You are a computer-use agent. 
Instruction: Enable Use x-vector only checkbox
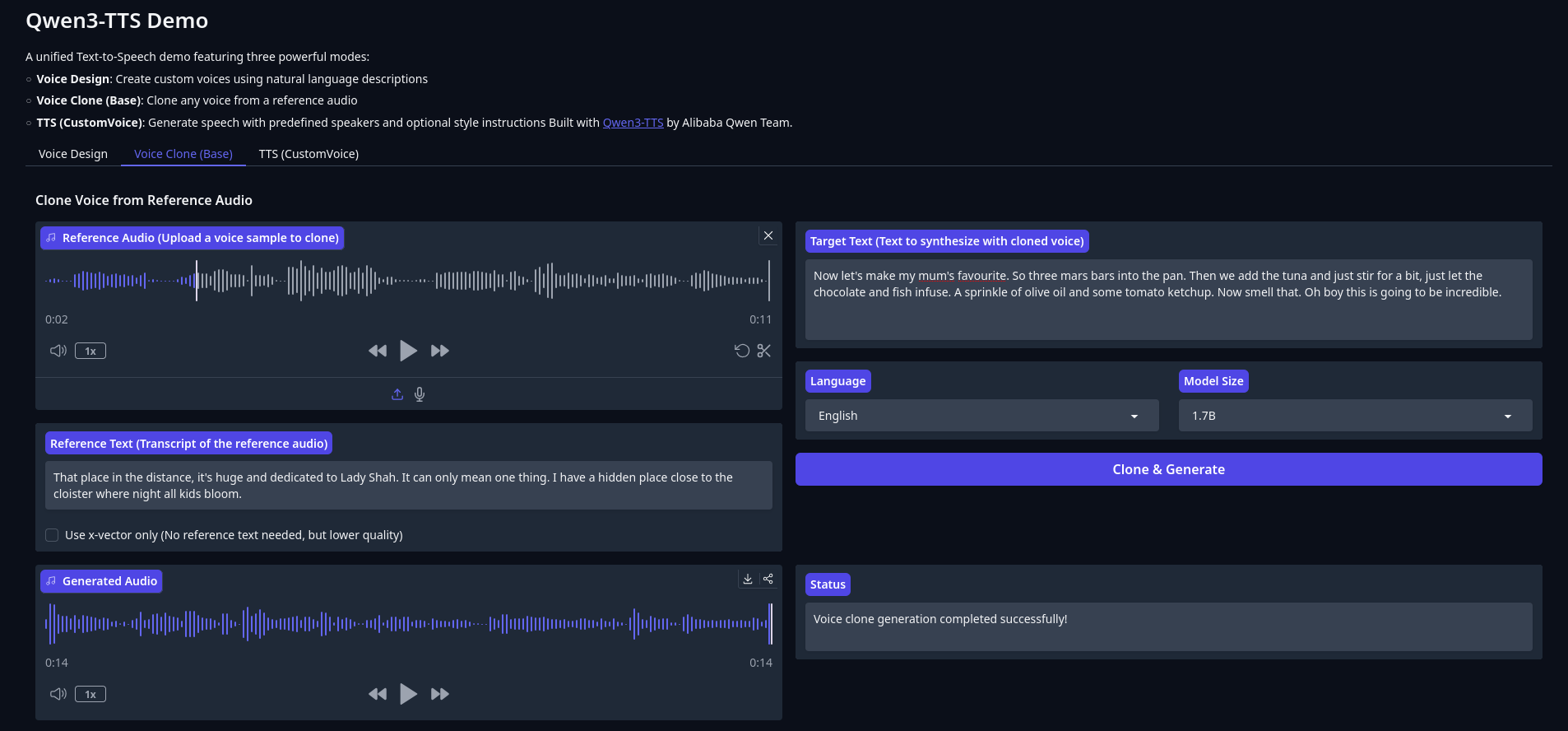click(x=52, y=535)
